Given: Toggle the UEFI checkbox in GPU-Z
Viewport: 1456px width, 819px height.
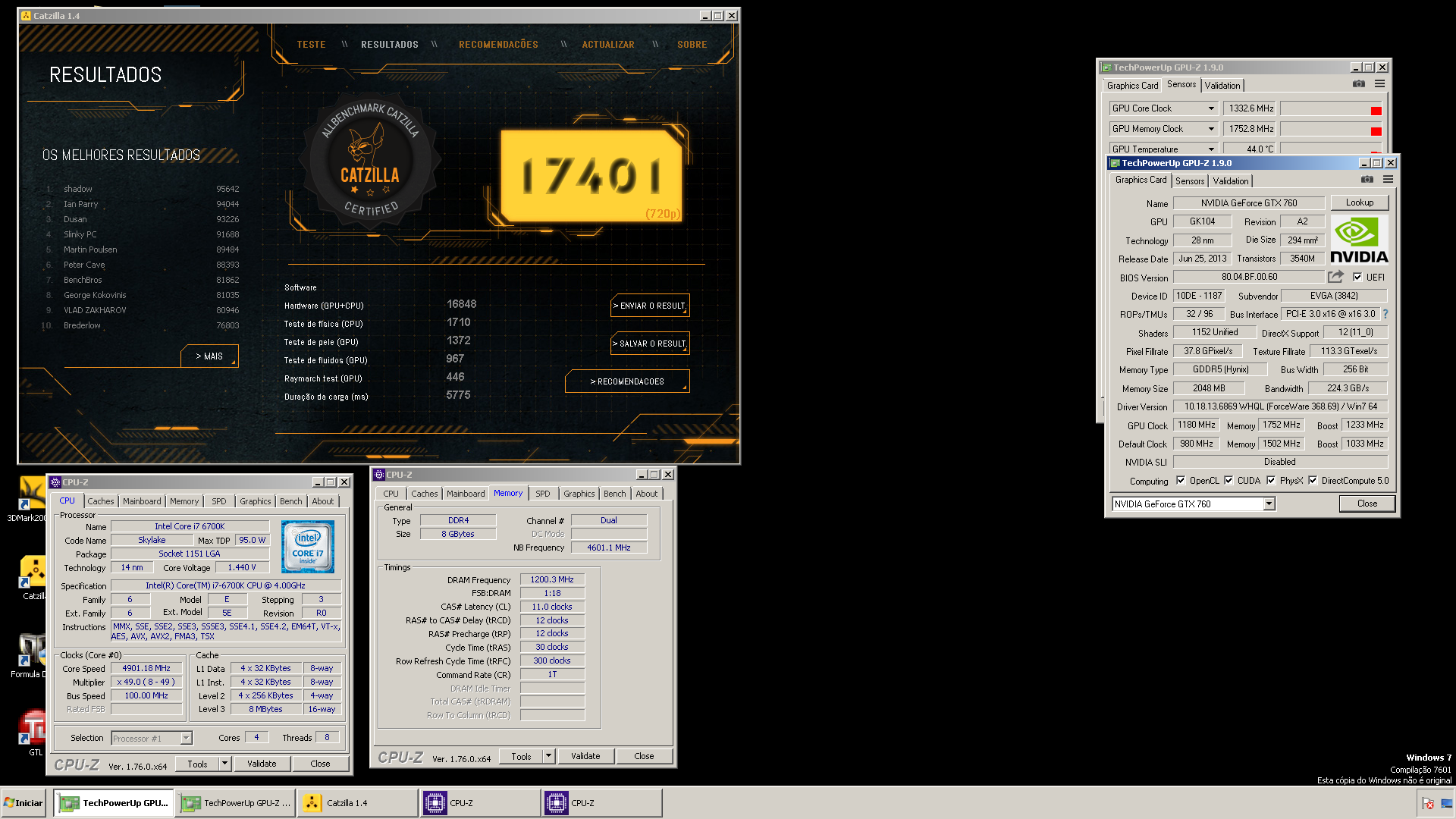Looking at the screenshot, I should (1357, 277).
